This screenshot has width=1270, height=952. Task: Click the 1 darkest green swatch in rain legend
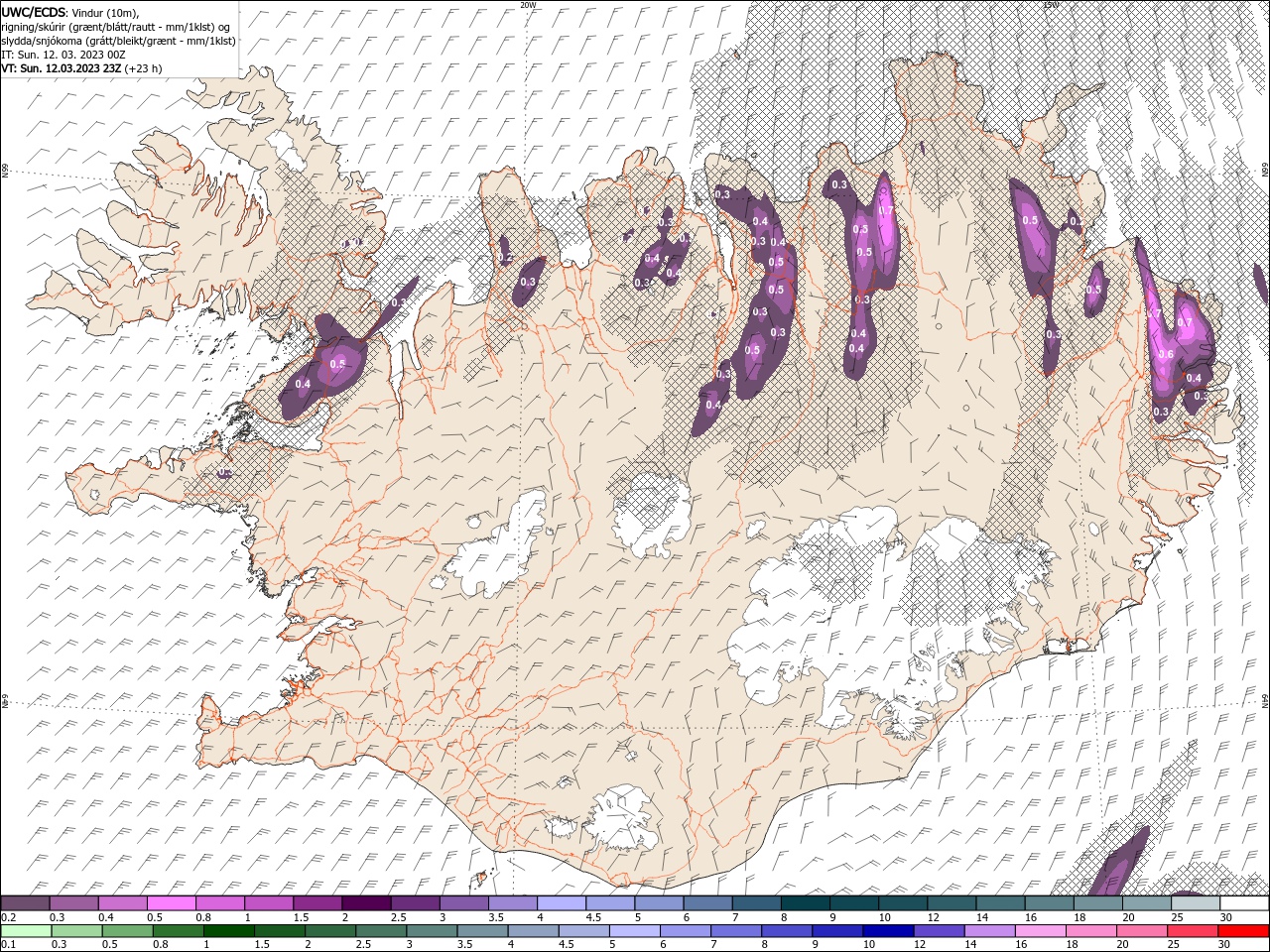(228, 931)
